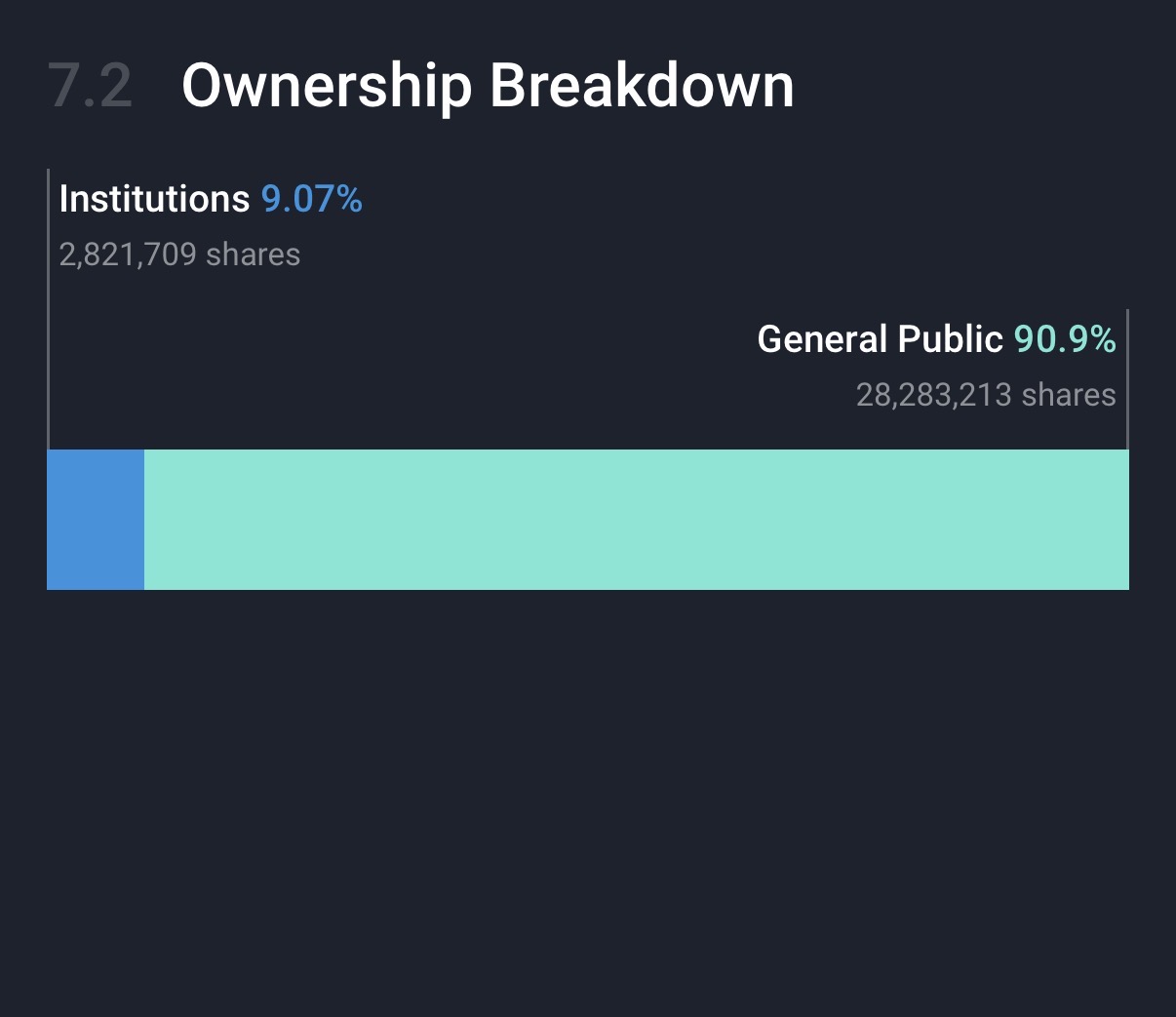This screenshot has width=1176, height=1017.
Task: Click the 9.07% Institutions percentage
Action: pyautogui.click(x=312, y=199)
